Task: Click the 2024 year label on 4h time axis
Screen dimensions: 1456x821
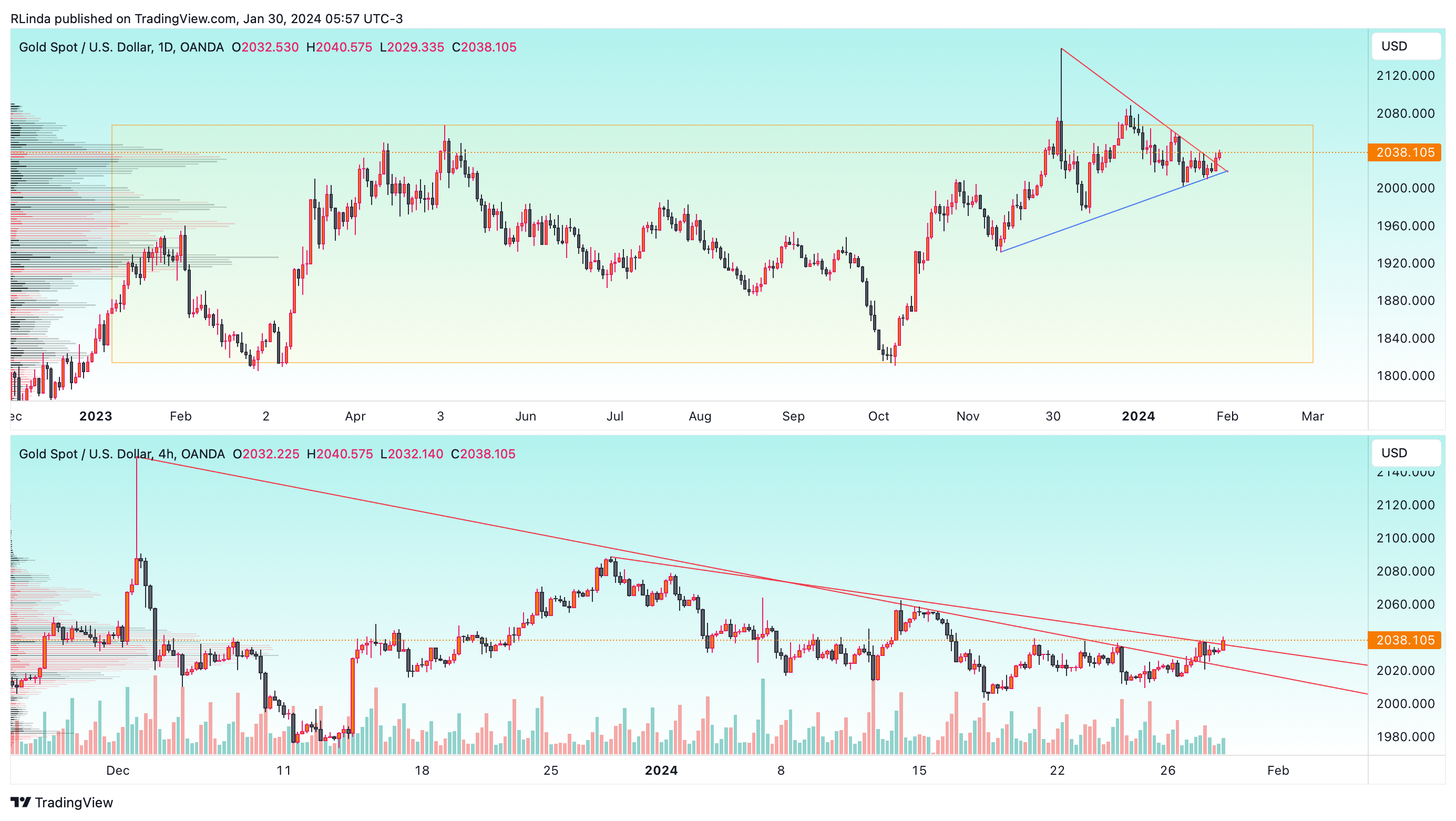Action: pos(661,771)
